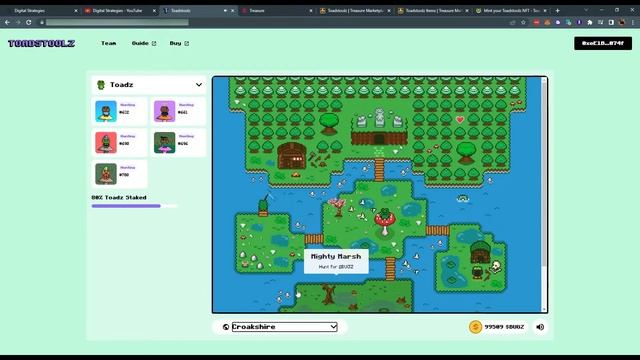The width and height of the screenshot is (640, 360).
Task: Click the large round tree near the barn
Action: (x=329, y=124)
